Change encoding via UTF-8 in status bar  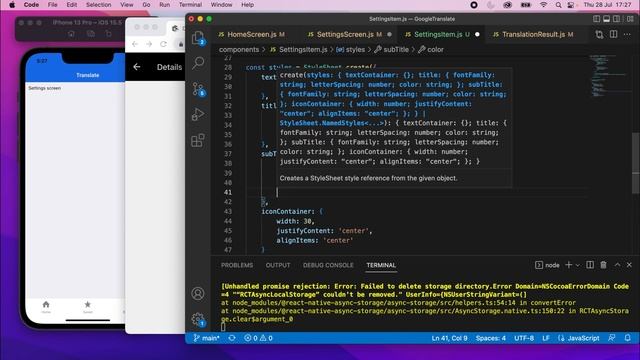[x=524, y=338]
